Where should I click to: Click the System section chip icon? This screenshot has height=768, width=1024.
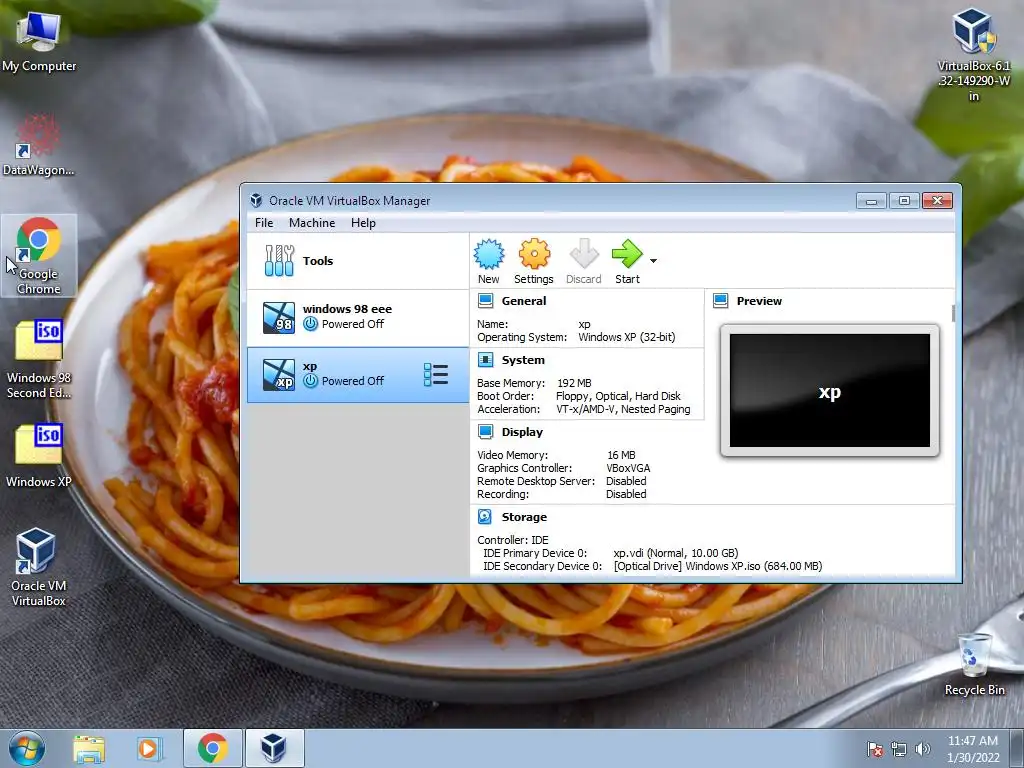pos(485,360)
